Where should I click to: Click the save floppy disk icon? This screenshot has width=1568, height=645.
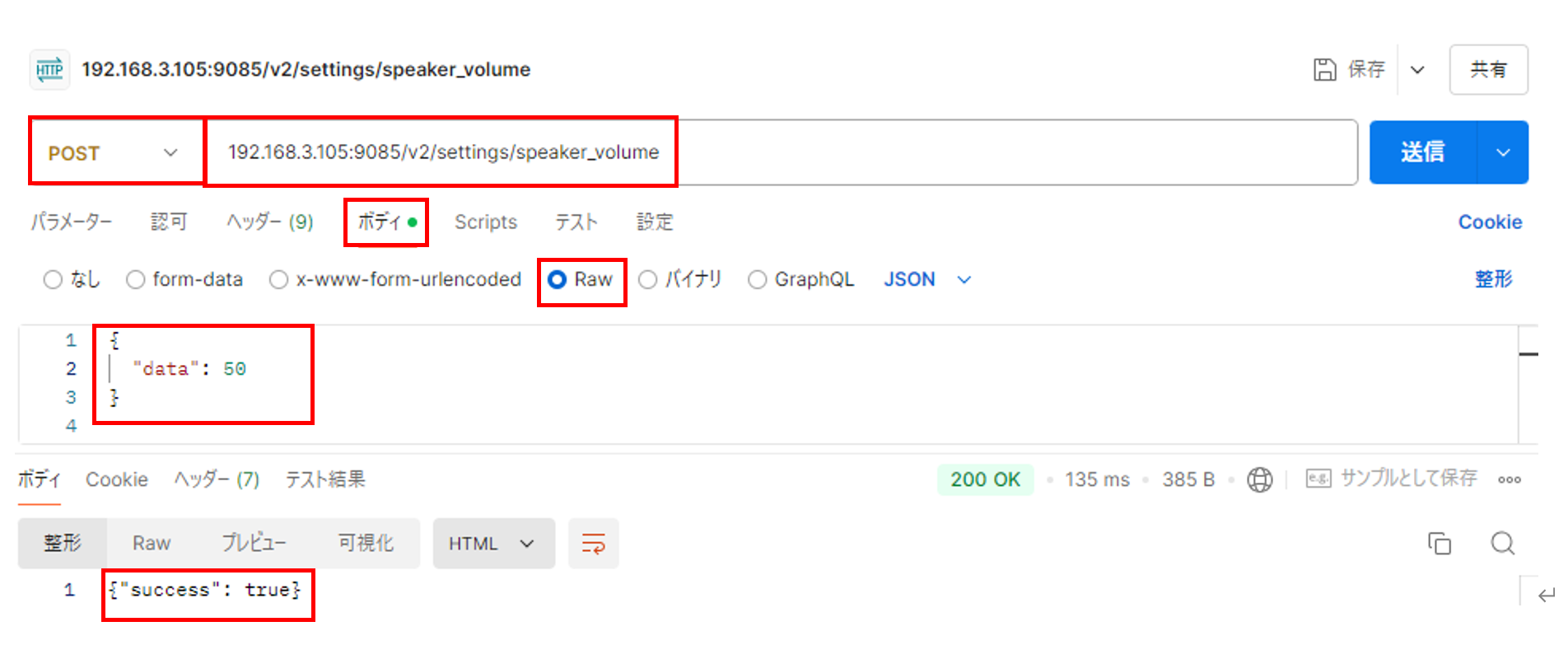pyautogui.click(x=1324, y=69)
